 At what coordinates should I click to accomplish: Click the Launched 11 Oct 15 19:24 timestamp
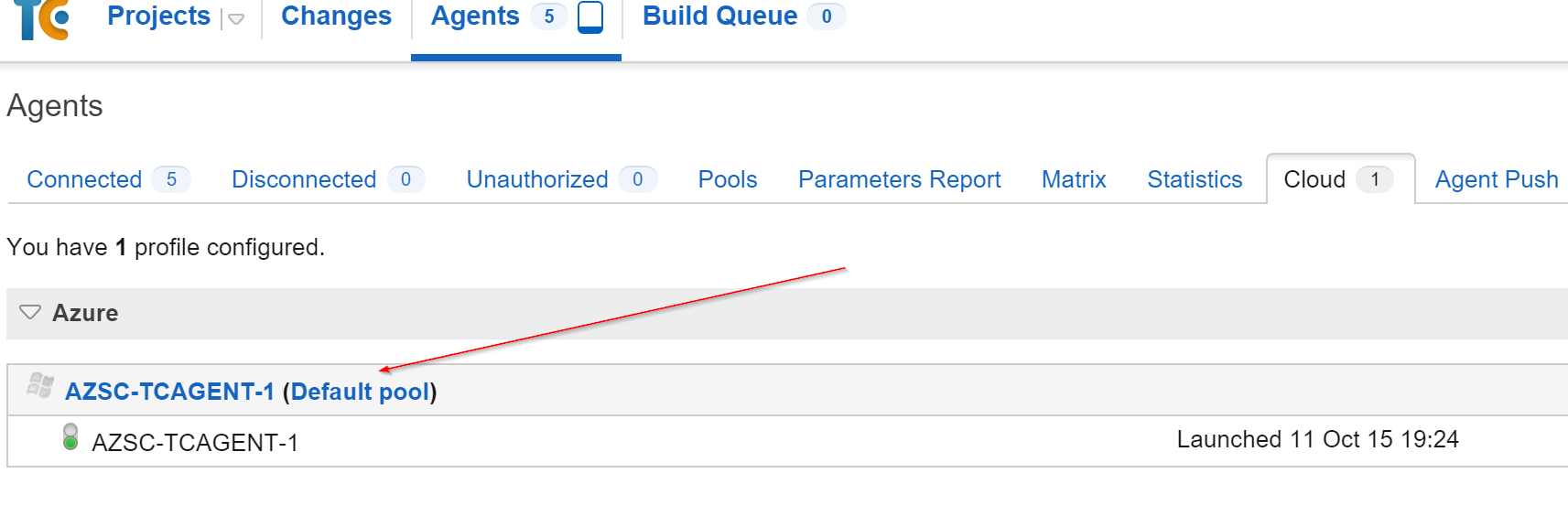tap(1317, 440)
